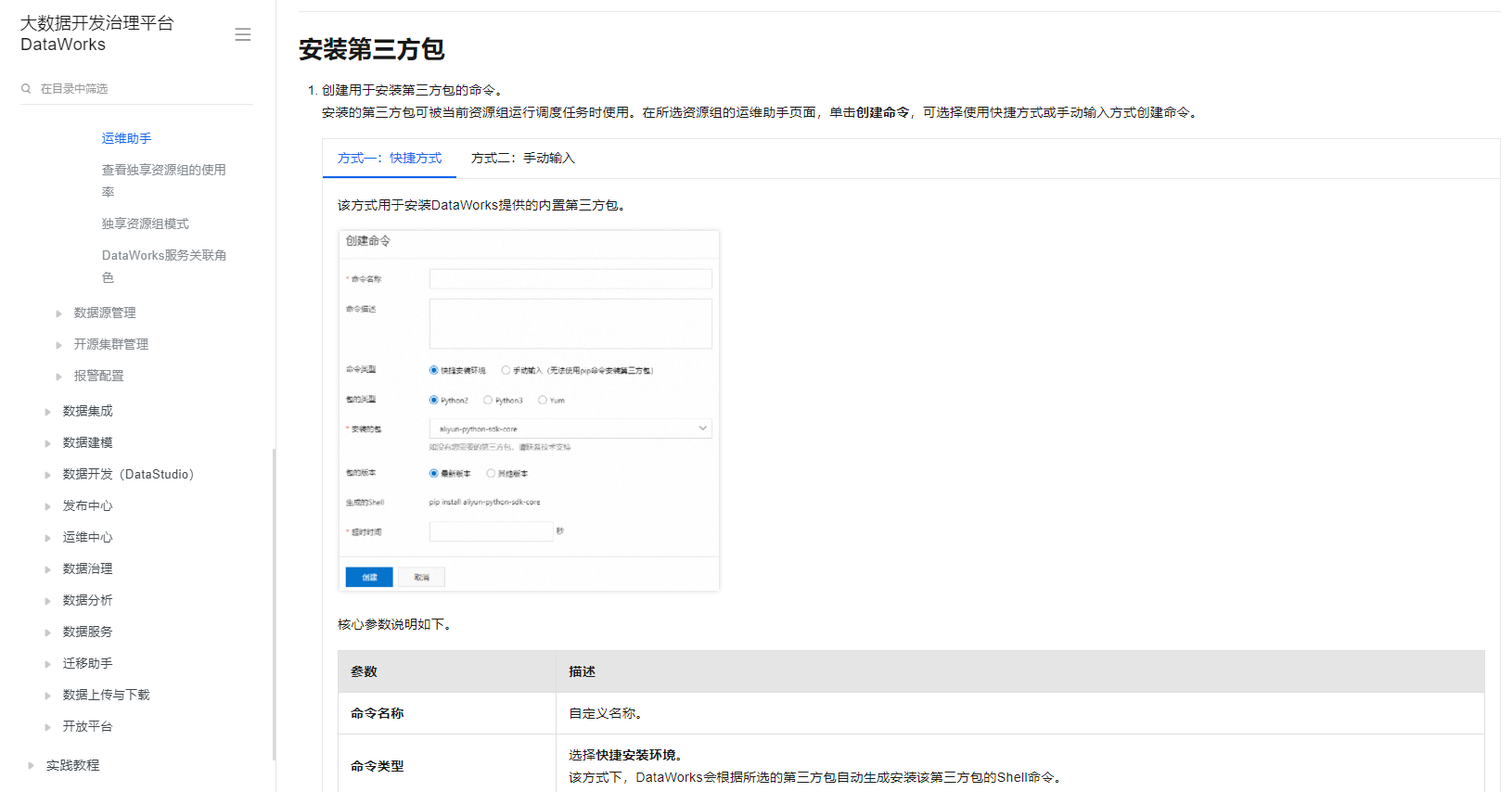
Task: Open the 迁移助手 sidebar label
Action: pyautogui.click(x=88, y=663)
